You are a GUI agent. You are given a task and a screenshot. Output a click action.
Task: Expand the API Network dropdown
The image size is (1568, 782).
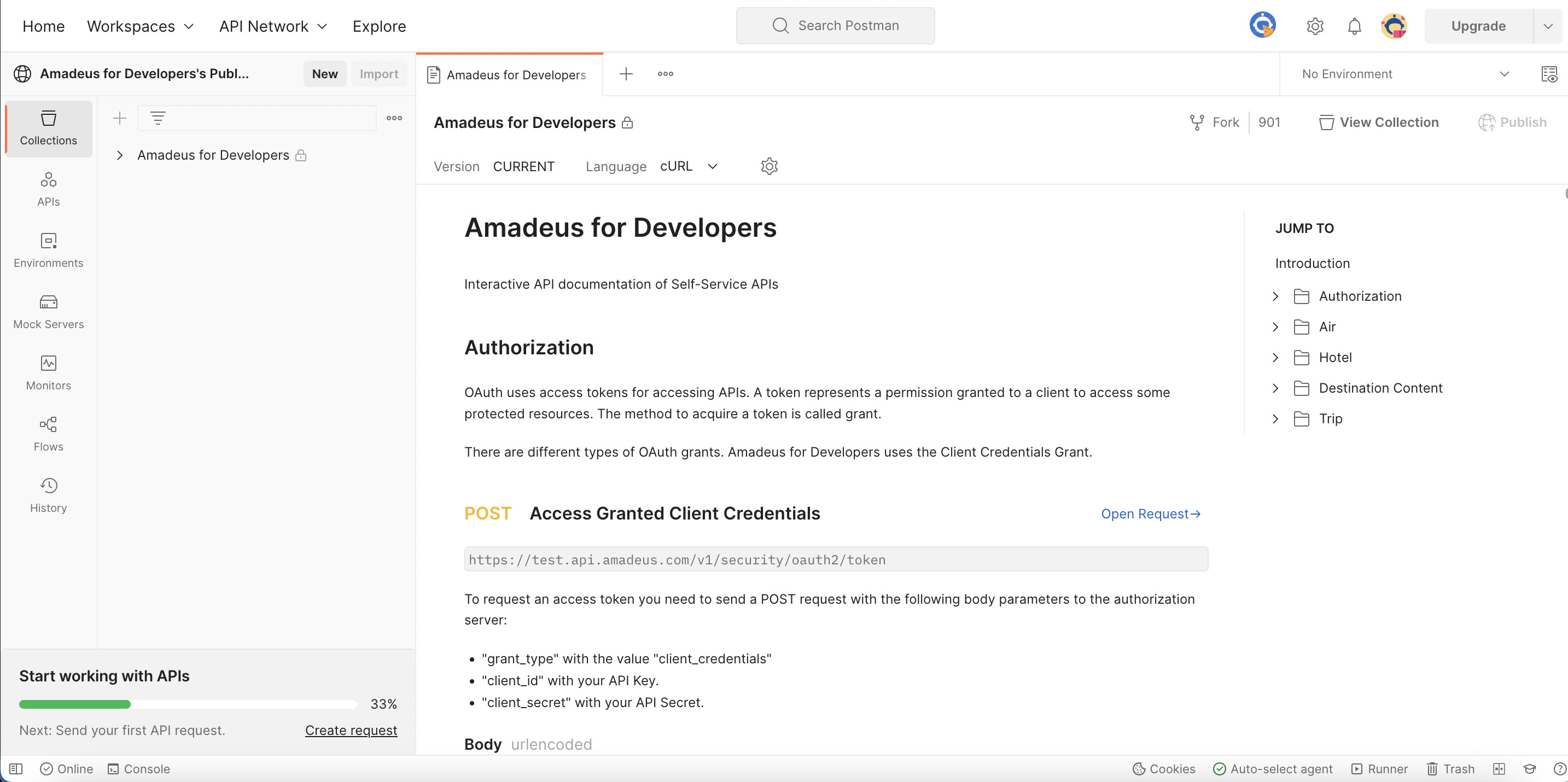click(x=273, y=26)
